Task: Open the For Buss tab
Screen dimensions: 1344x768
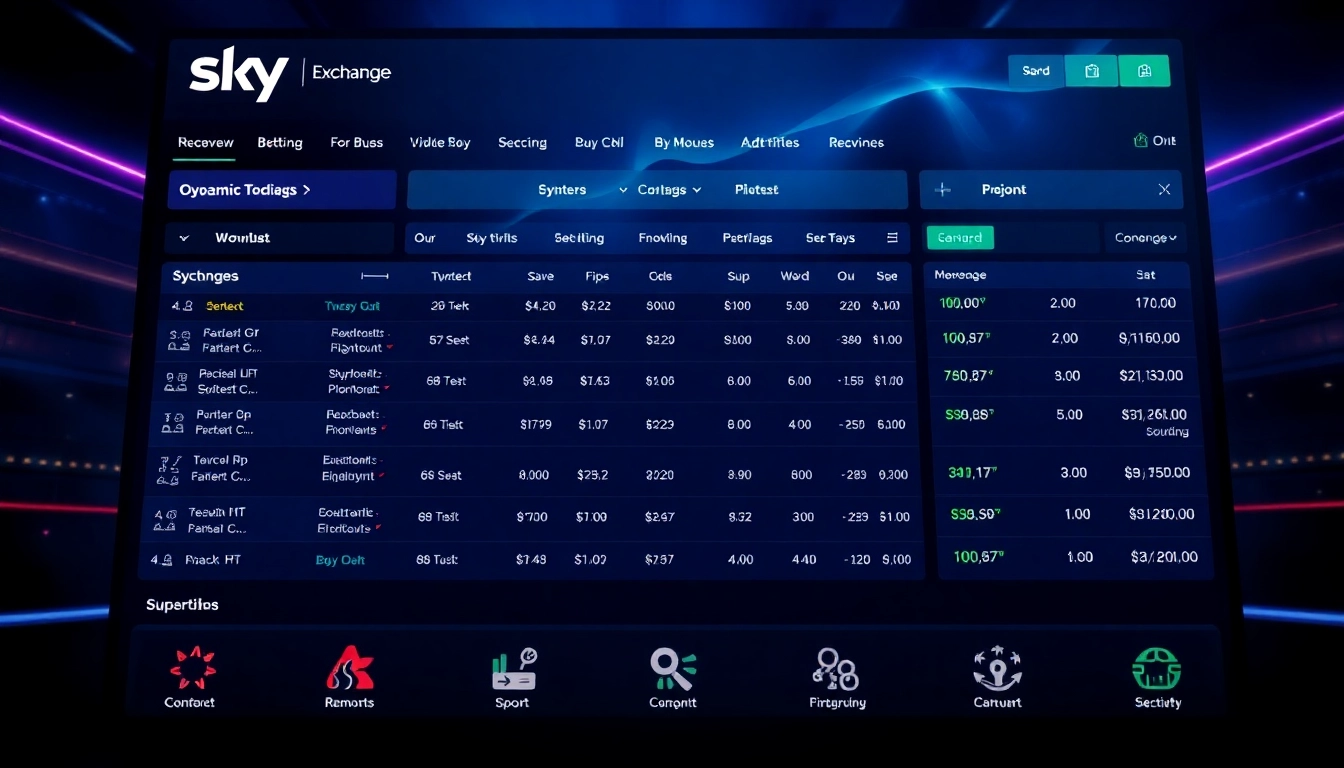Action: [357, 143]
